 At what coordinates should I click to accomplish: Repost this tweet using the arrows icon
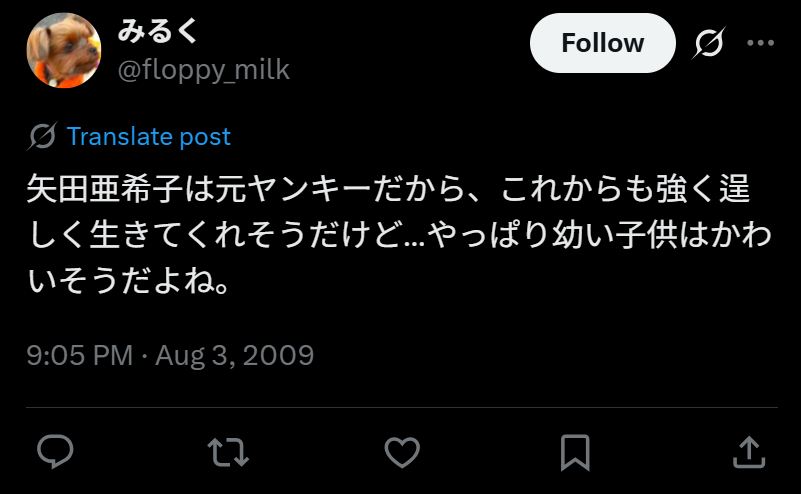(x=228, y=452)
